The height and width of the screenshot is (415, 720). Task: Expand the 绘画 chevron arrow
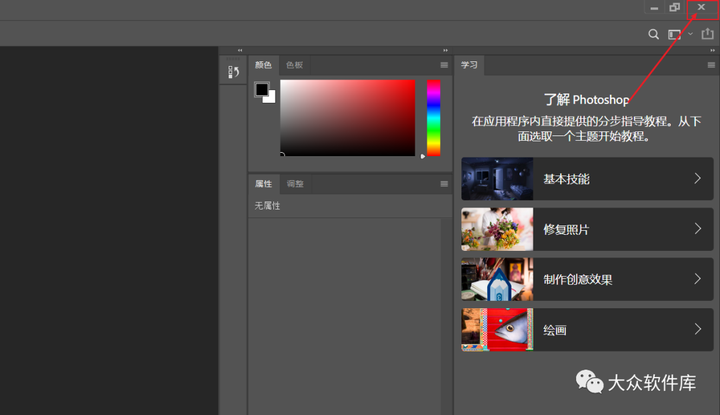(x=698, y=329)
